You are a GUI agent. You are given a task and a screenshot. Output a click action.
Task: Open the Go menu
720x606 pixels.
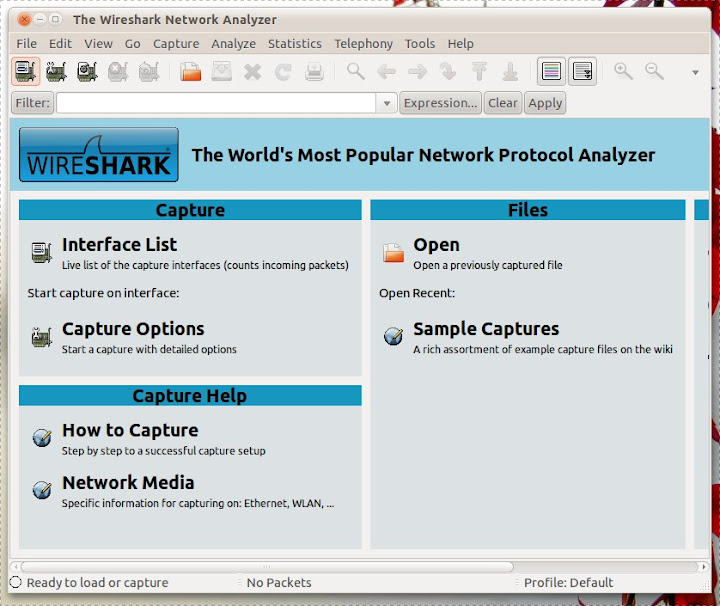pyautogui.click(x=133, y=44)
